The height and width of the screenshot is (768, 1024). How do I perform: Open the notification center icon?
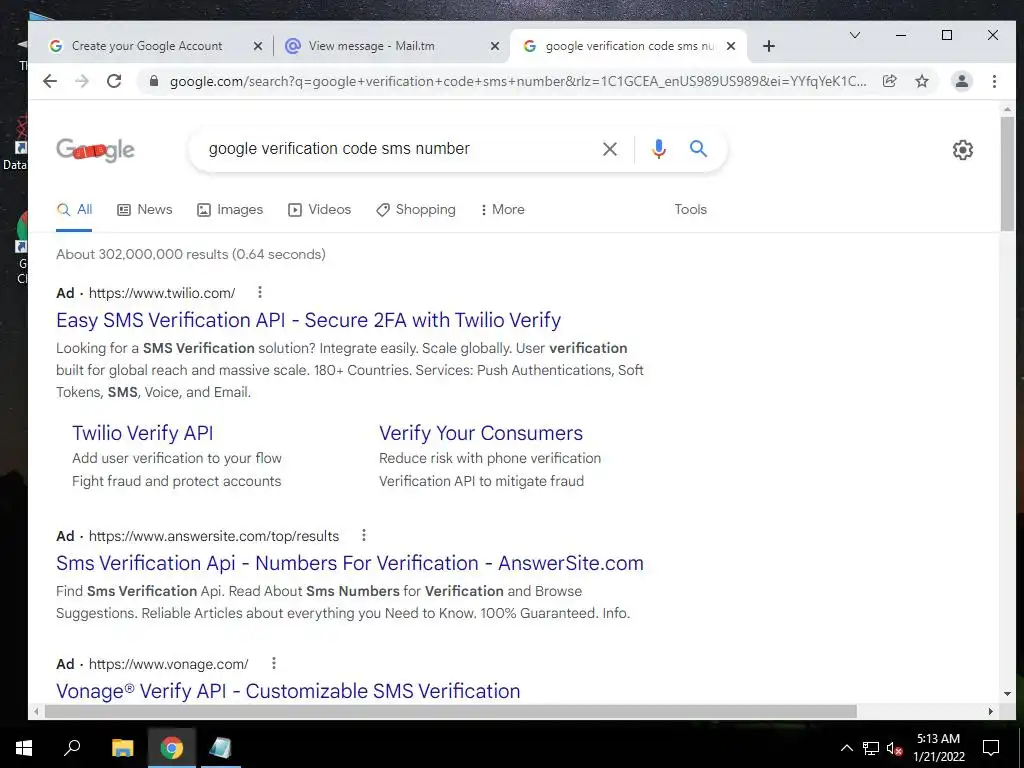coord(991,748)
